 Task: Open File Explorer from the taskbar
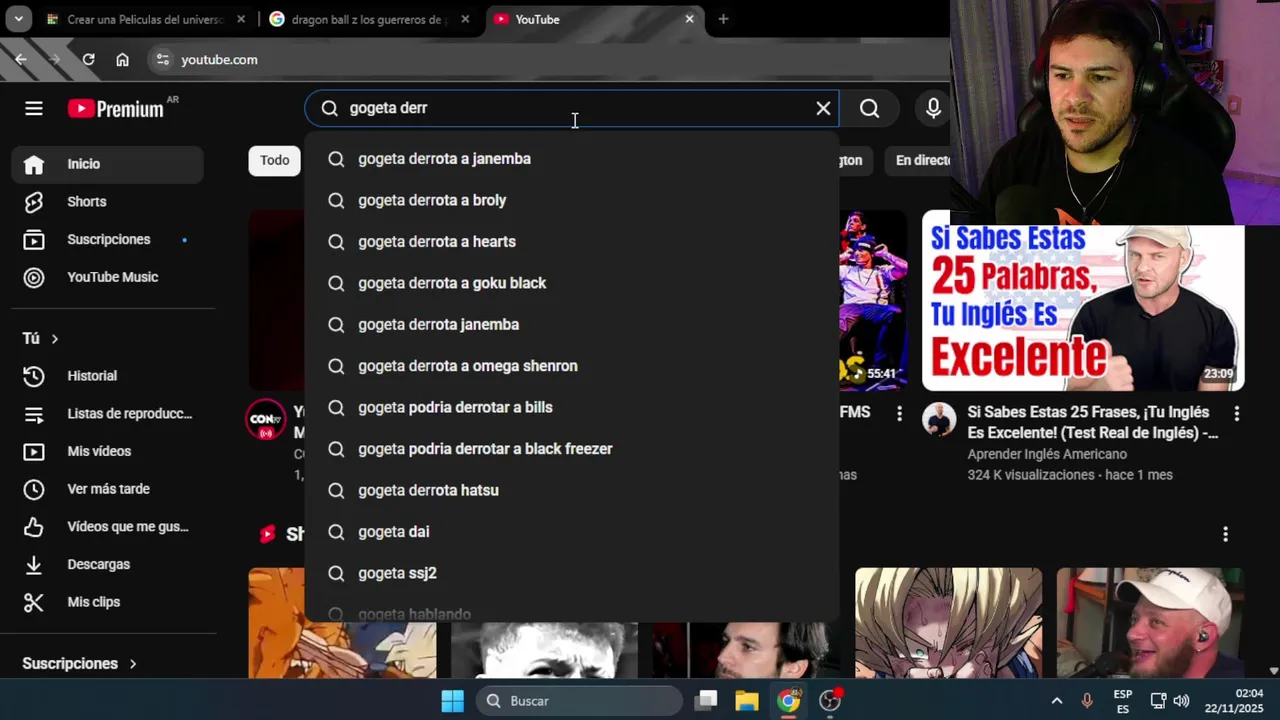point(747,701)
